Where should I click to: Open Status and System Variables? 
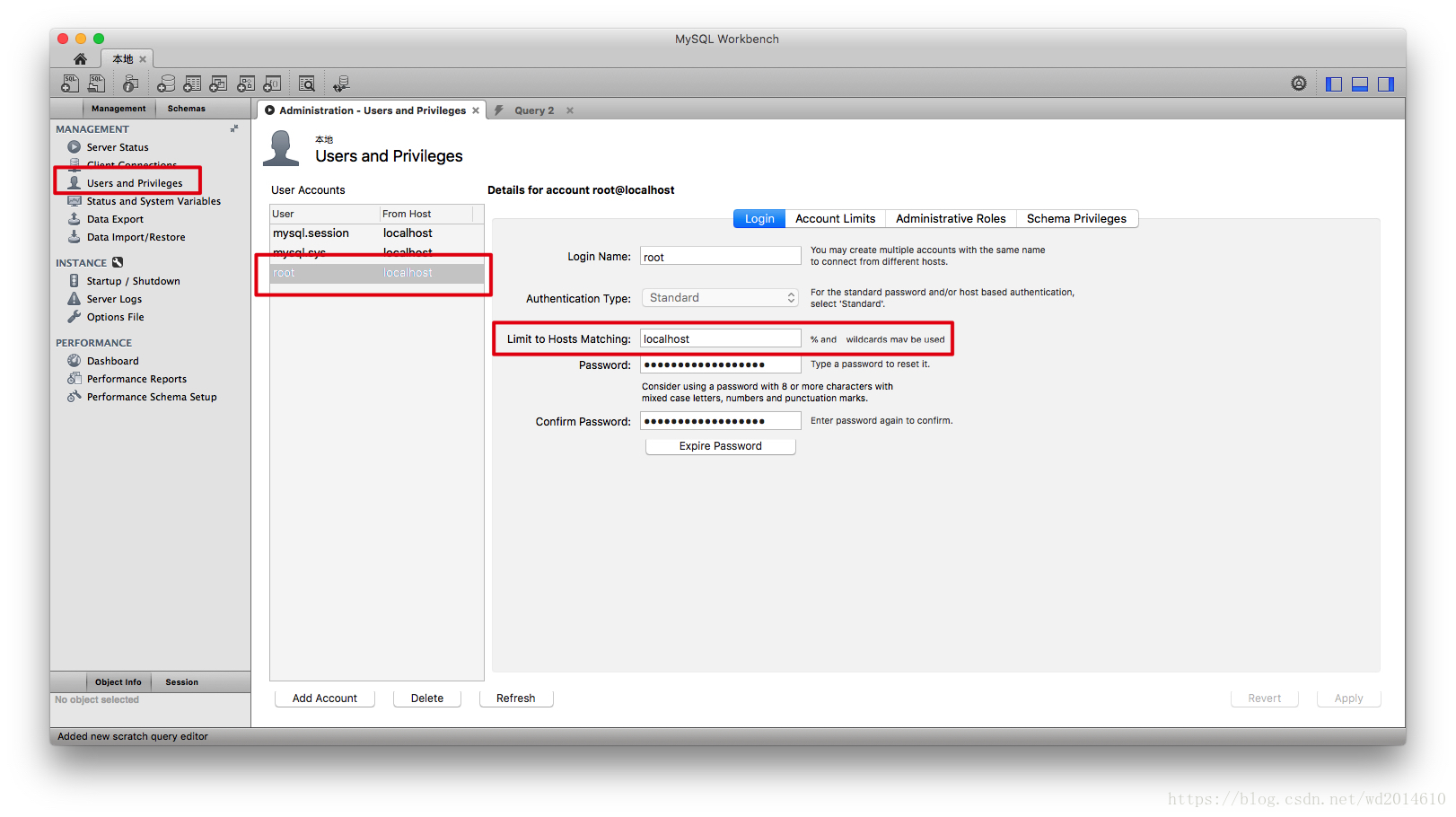(153, 201)
